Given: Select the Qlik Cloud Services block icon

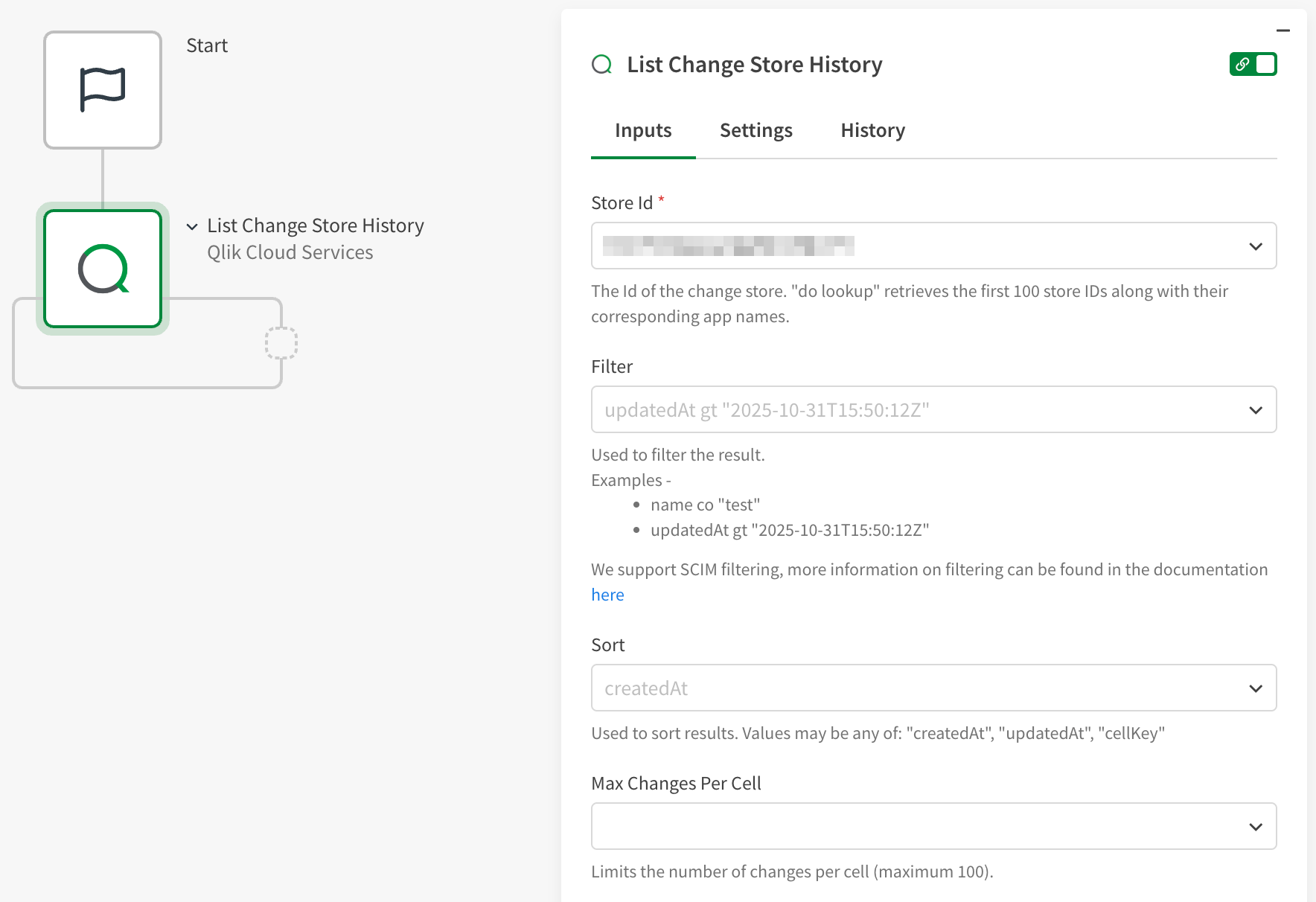Looking at the screenshot, I should [x=103, y=269].
